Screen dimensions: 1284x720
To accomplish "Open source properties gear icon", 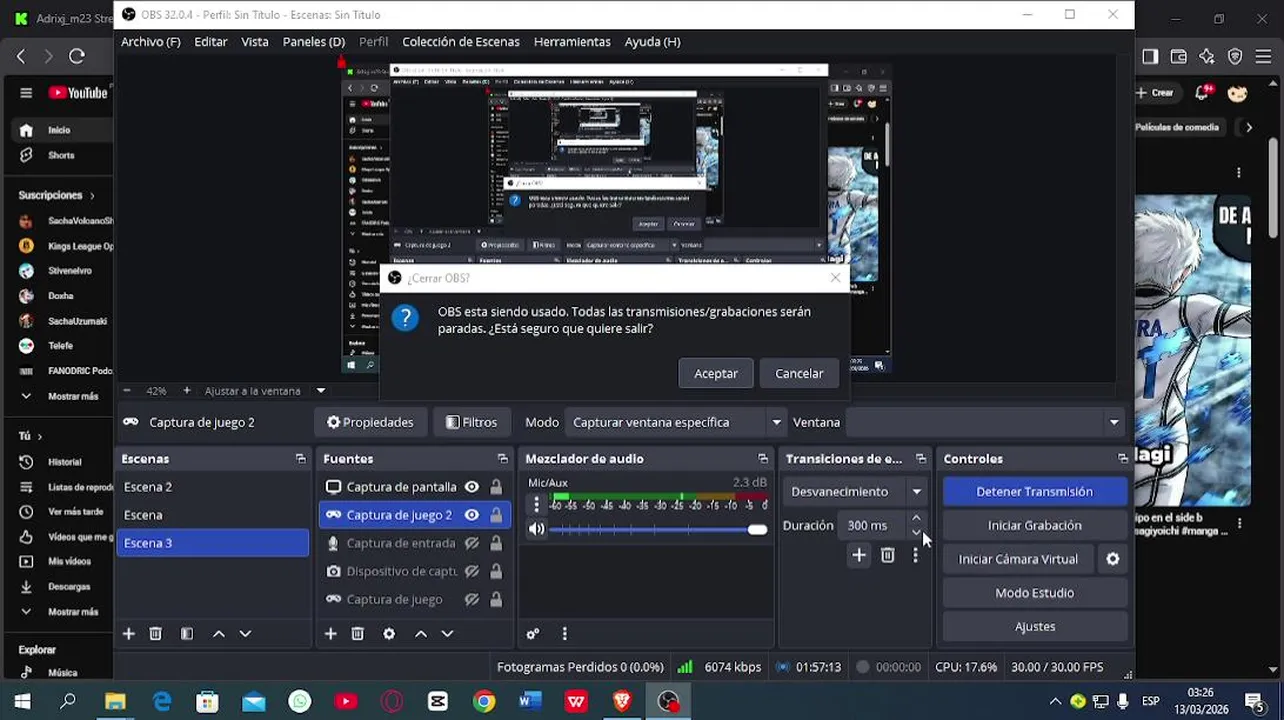I will (389, 634).
